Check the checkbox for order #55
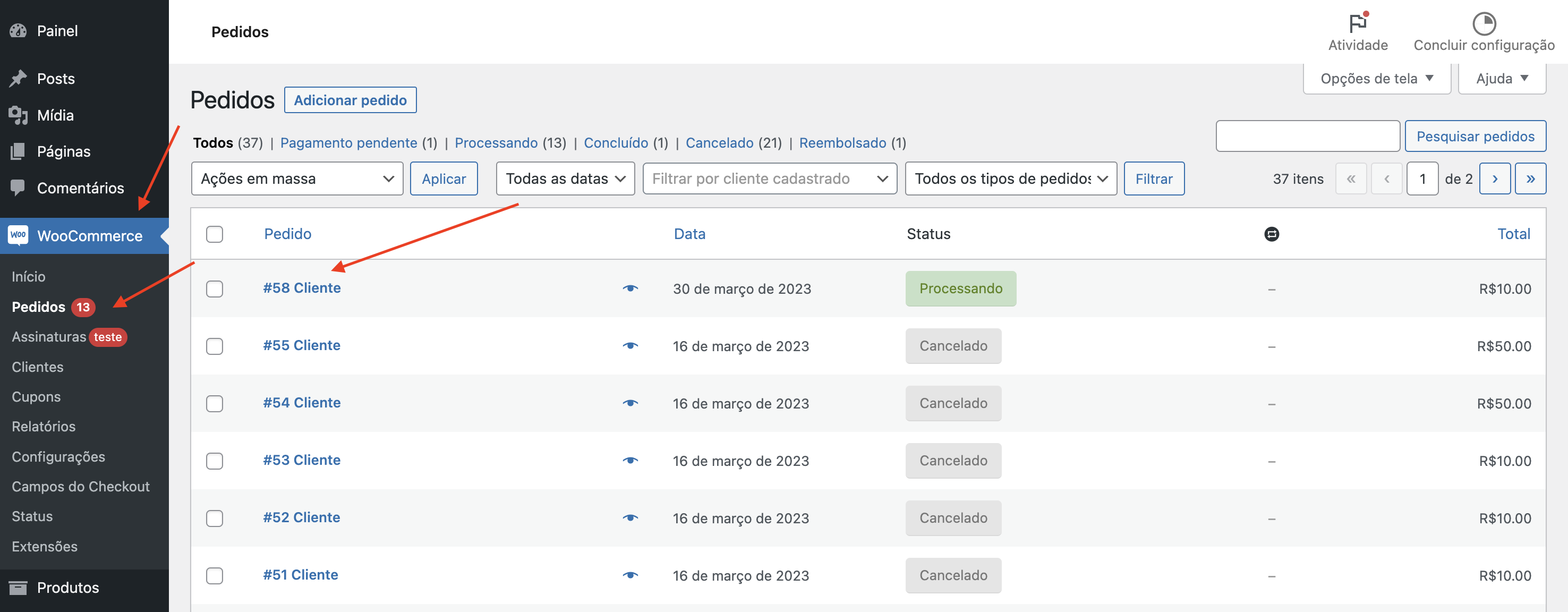This screenshot has width=1568, height=612. pos(214,346)
